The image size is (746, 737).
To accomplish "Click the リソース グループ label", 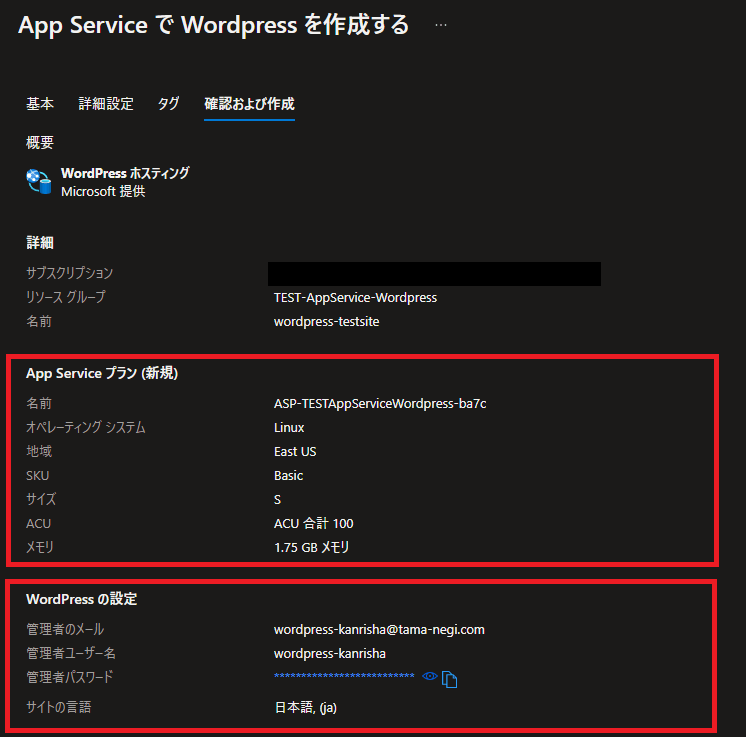I will pyautogui.click(x=66, y=297).
